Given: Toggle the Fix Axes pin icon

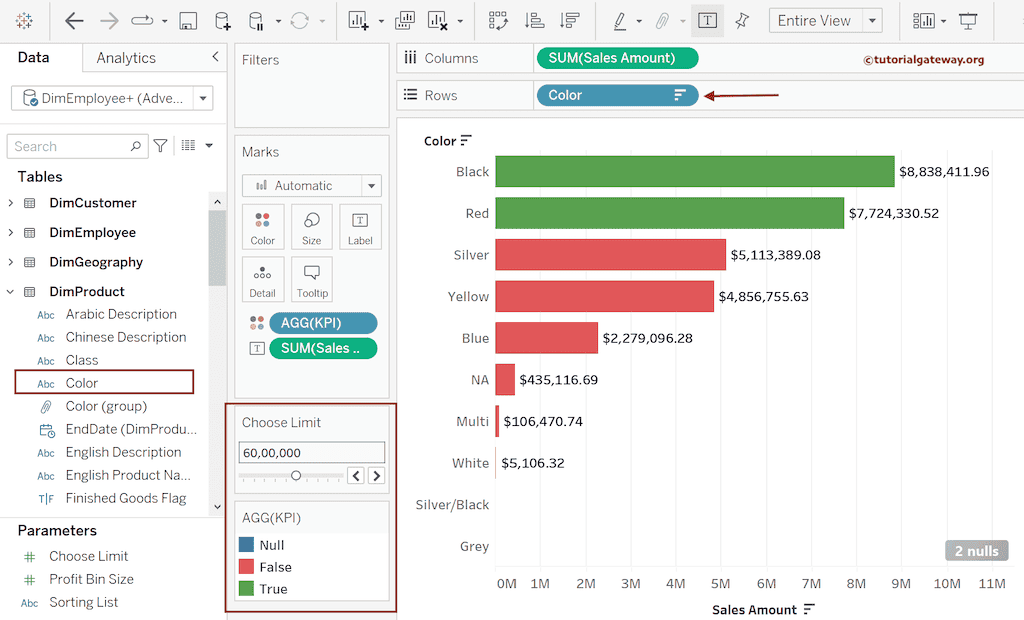Looking at the screenshot, I should click(x=741, y=20).
